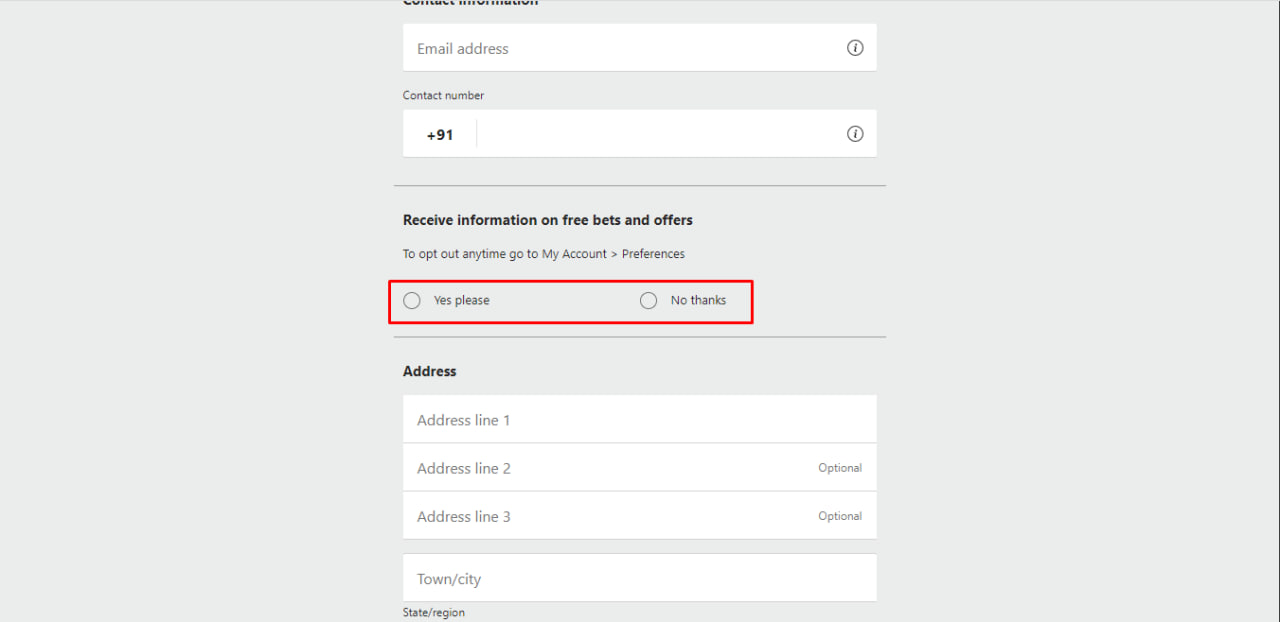Select the "Yes please" radio button
This screenshot has width=1280, height=622.
click(412, 301)
